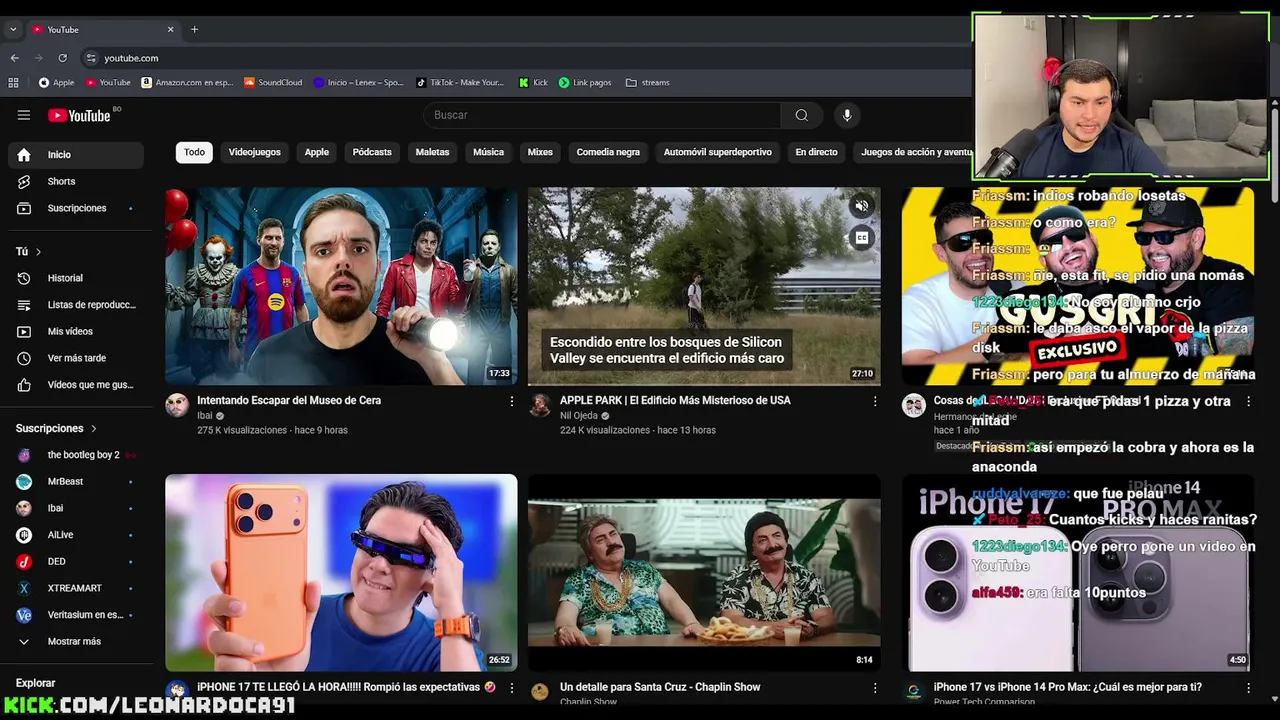Image resolution: width=1280 pixels, height=720 pixels.
Task: Open iPhone 17 orange phone thumbnail
Action: pyautogui.click(x=341, y=573)
